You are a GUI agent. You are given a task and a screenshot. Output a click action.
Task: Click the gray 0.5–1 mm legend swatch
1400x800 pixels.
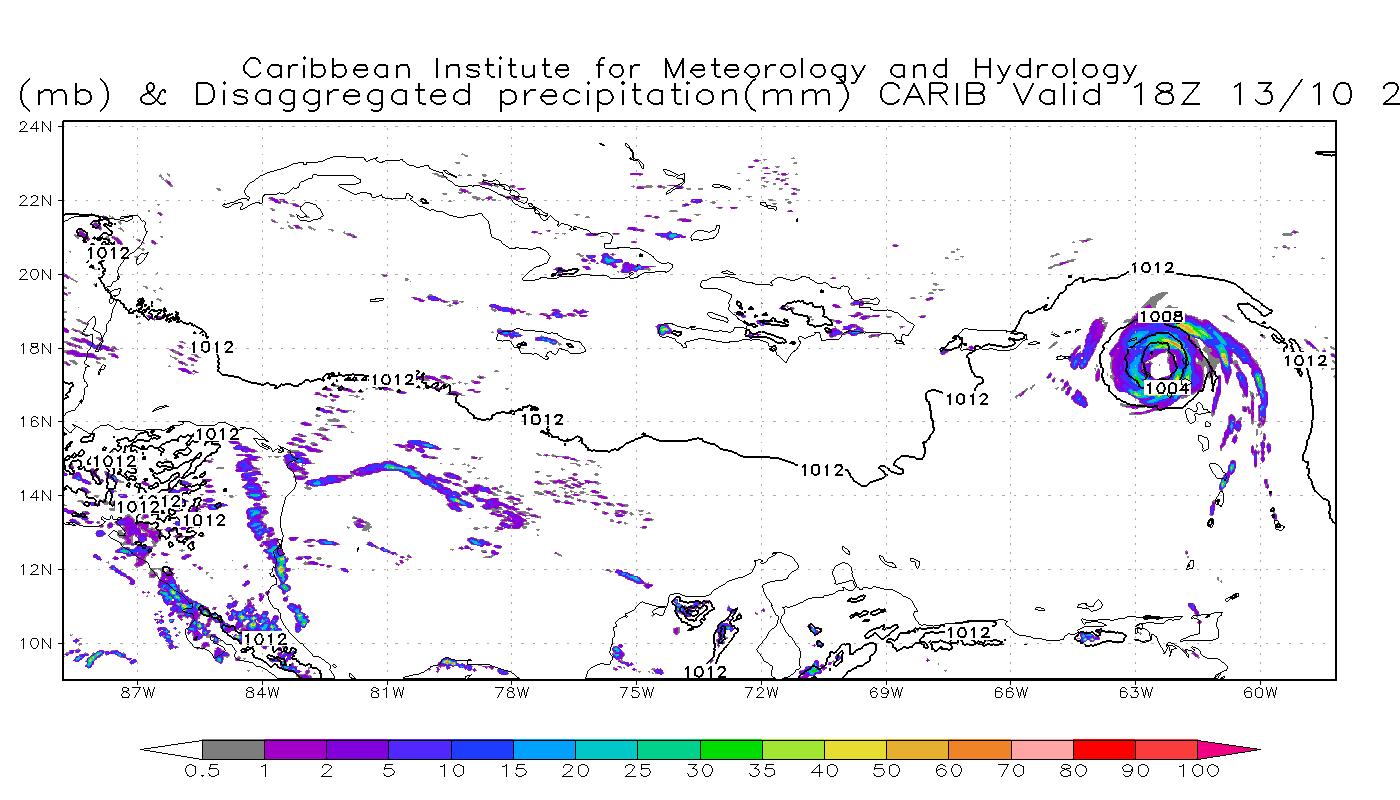(233, 749)
